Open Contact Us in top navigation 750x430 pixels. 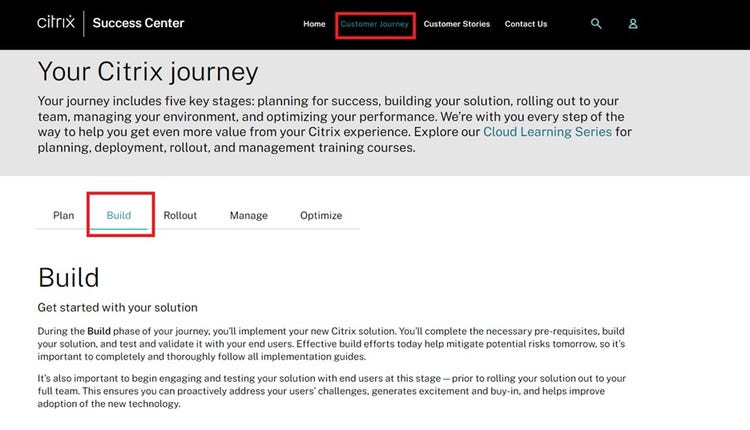[526, 24]
